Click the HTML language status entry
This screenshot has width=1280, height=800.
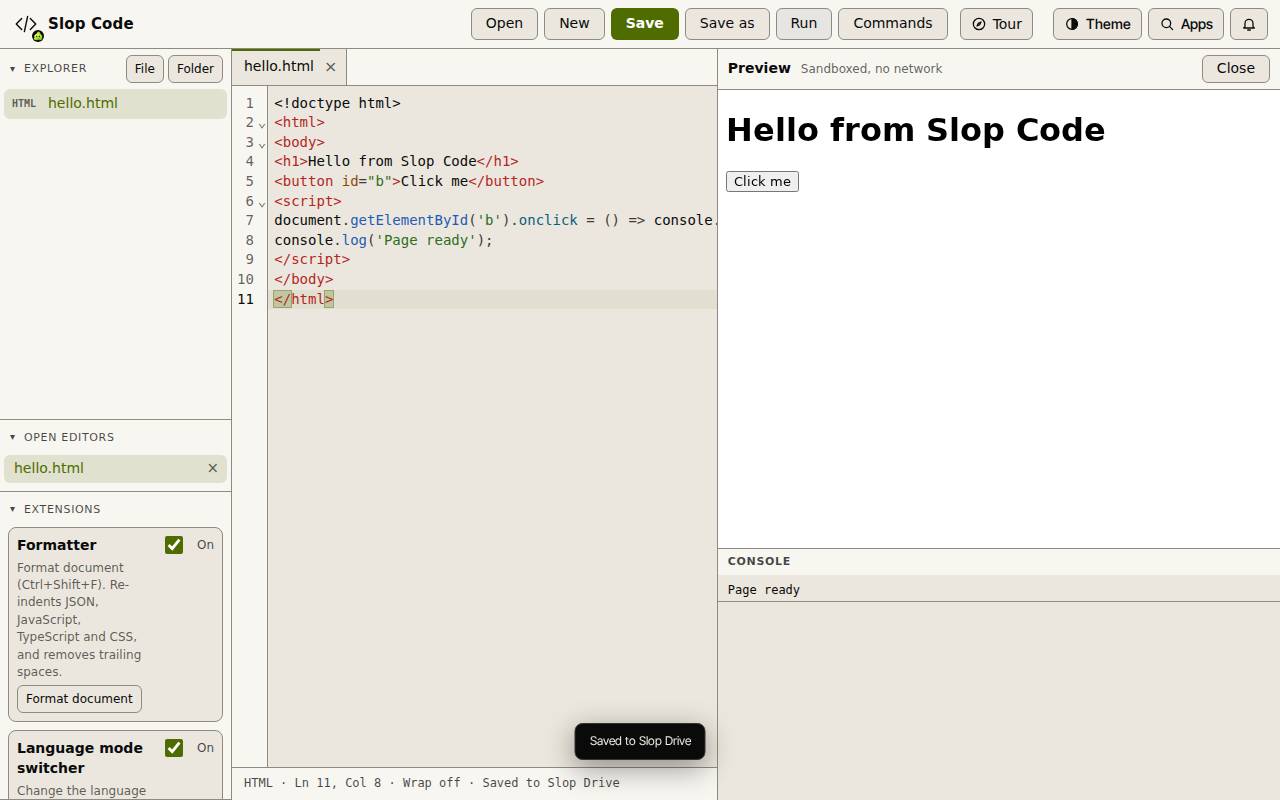[x=258, y=783]
